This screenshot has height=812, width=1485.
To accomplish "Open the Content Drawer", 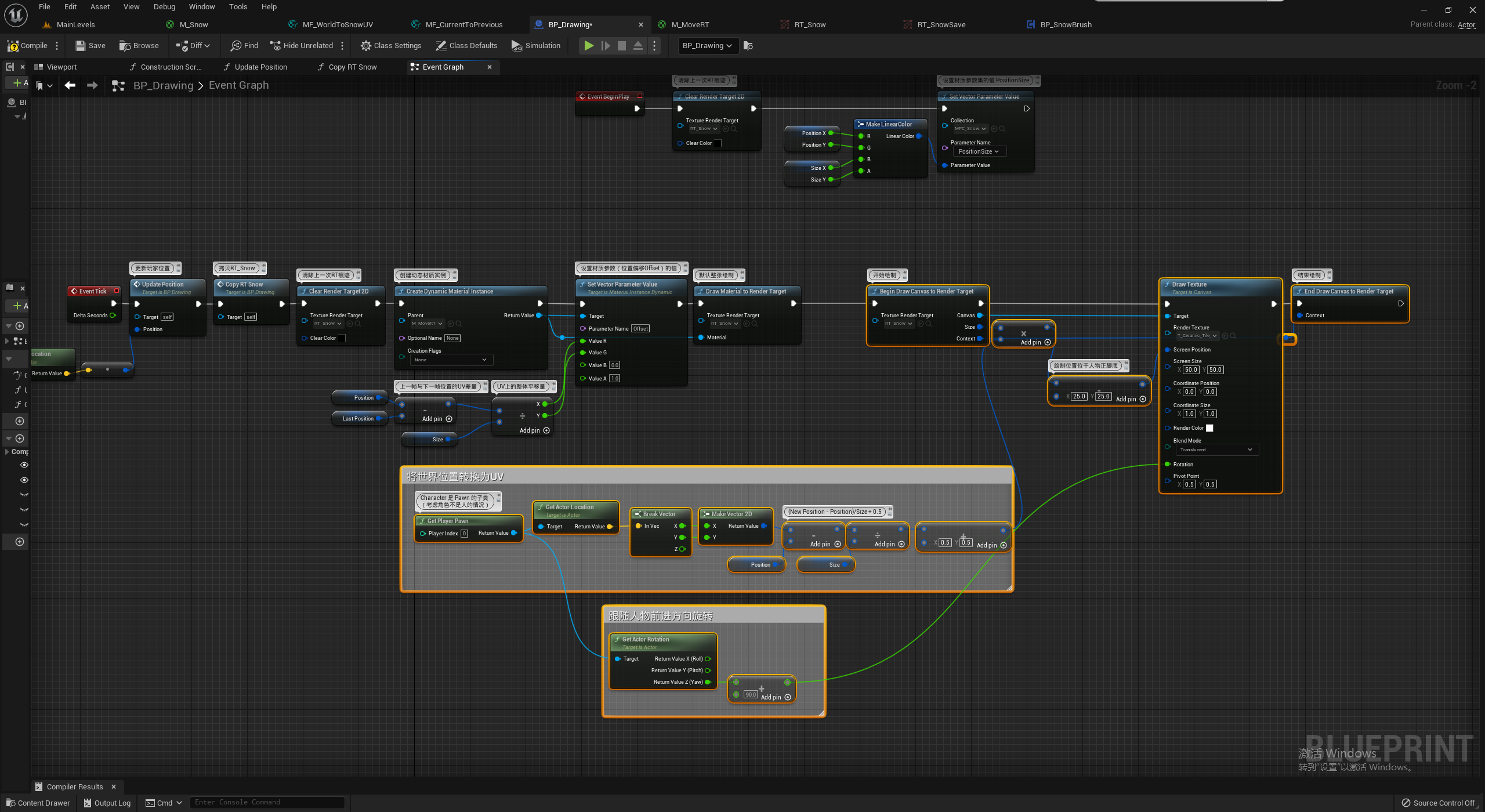I will pos(38,803).
